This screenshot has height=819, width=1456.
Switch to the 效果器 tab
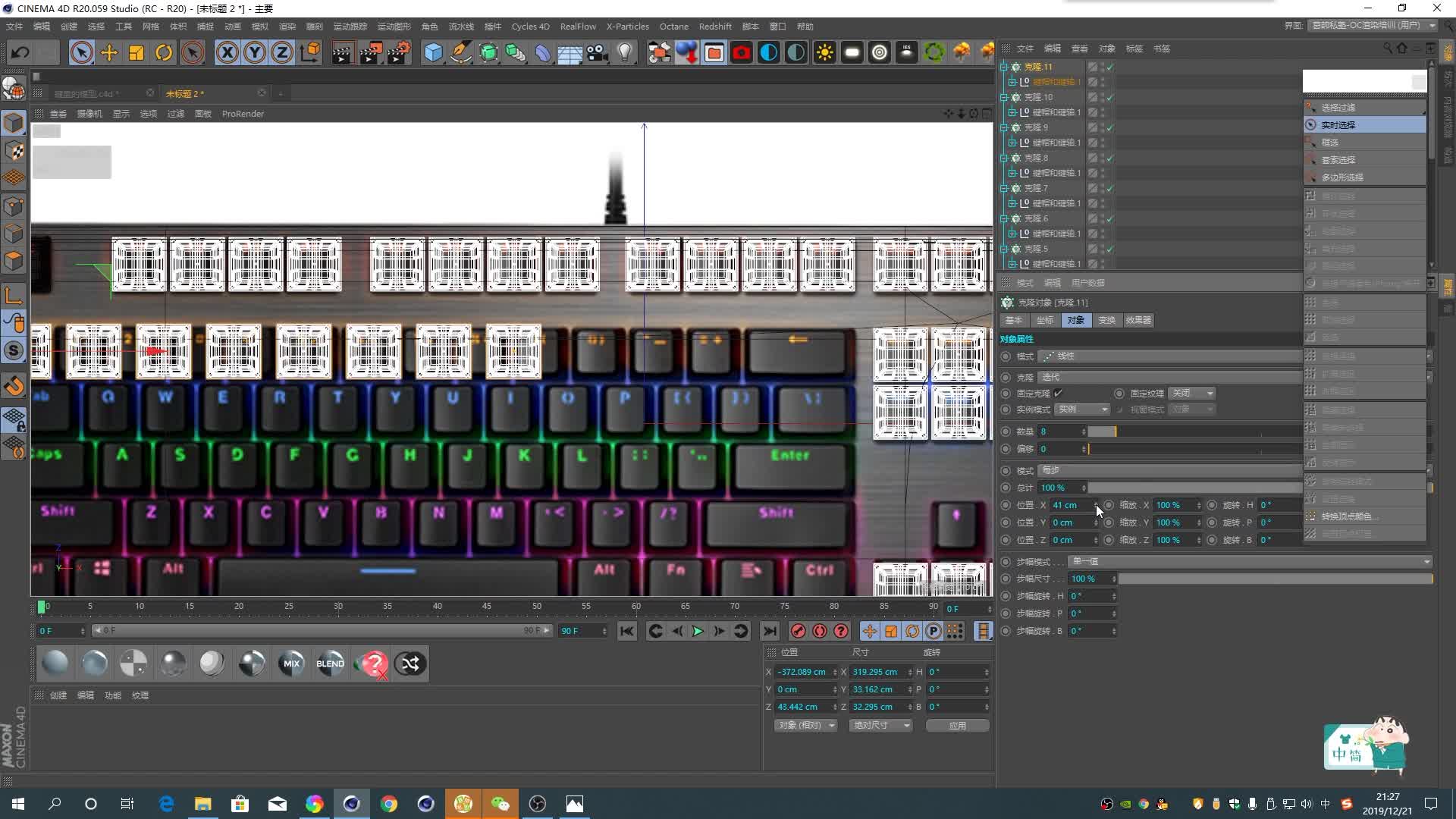(1137, 320)
